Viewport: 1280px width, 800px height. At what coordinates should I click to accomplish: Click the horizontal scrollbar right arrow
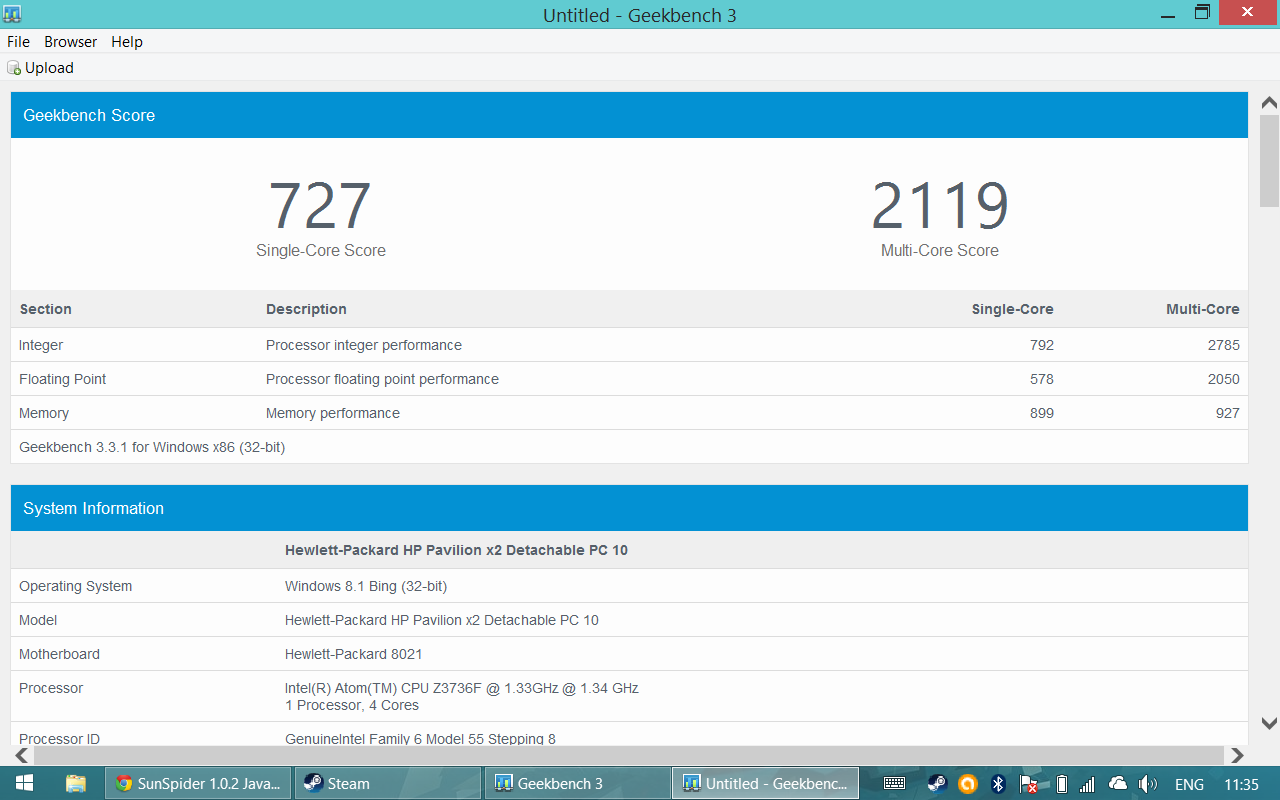[1237, 755]
